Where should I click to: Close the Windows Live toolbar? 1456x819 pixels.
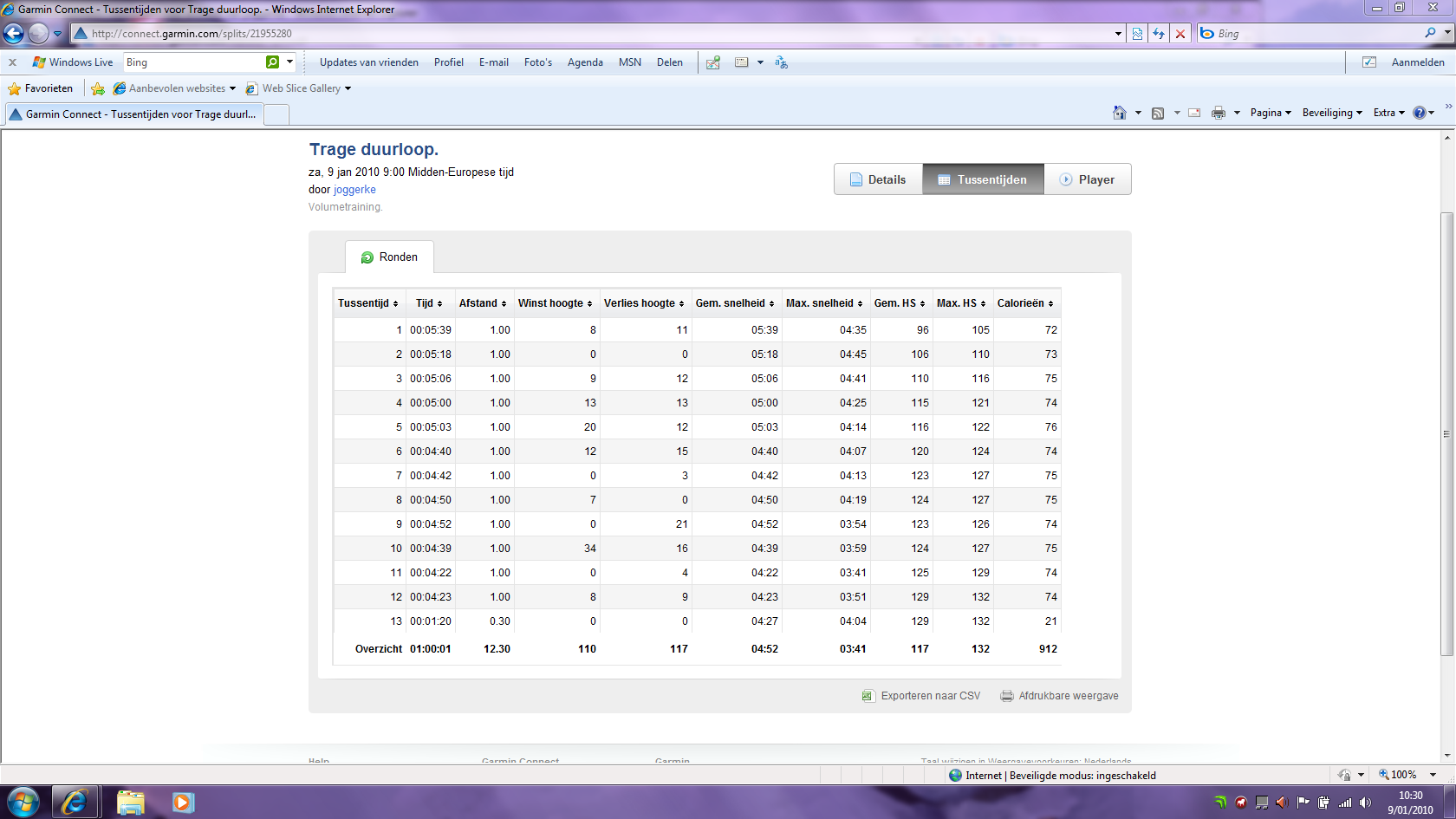[x=13, y=62]
